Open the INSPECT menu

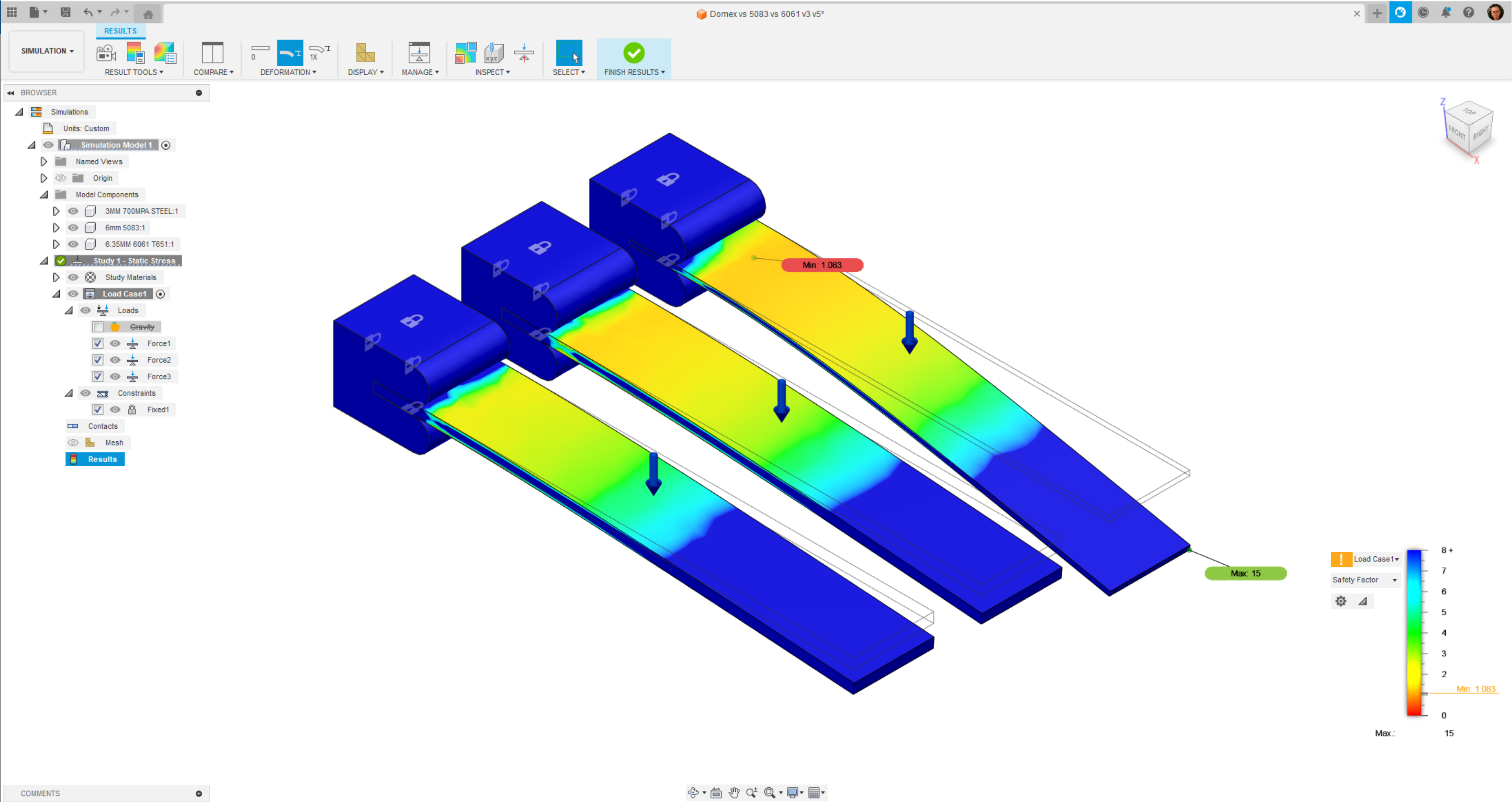tap(493, 72)
